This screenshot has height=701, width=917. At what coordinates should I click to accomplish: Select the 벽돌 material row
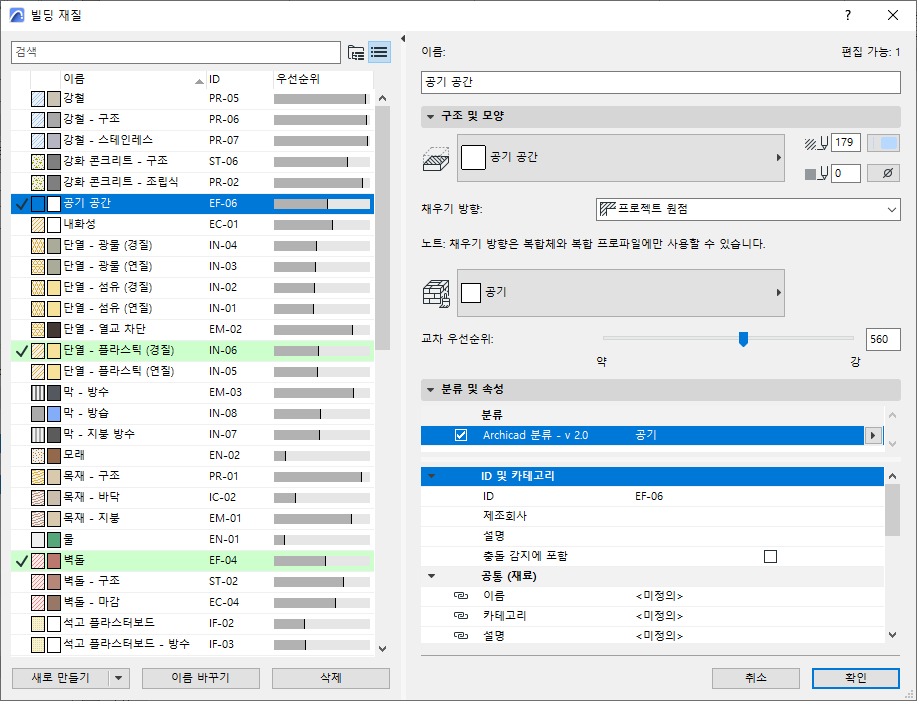[x=192, y=560]
